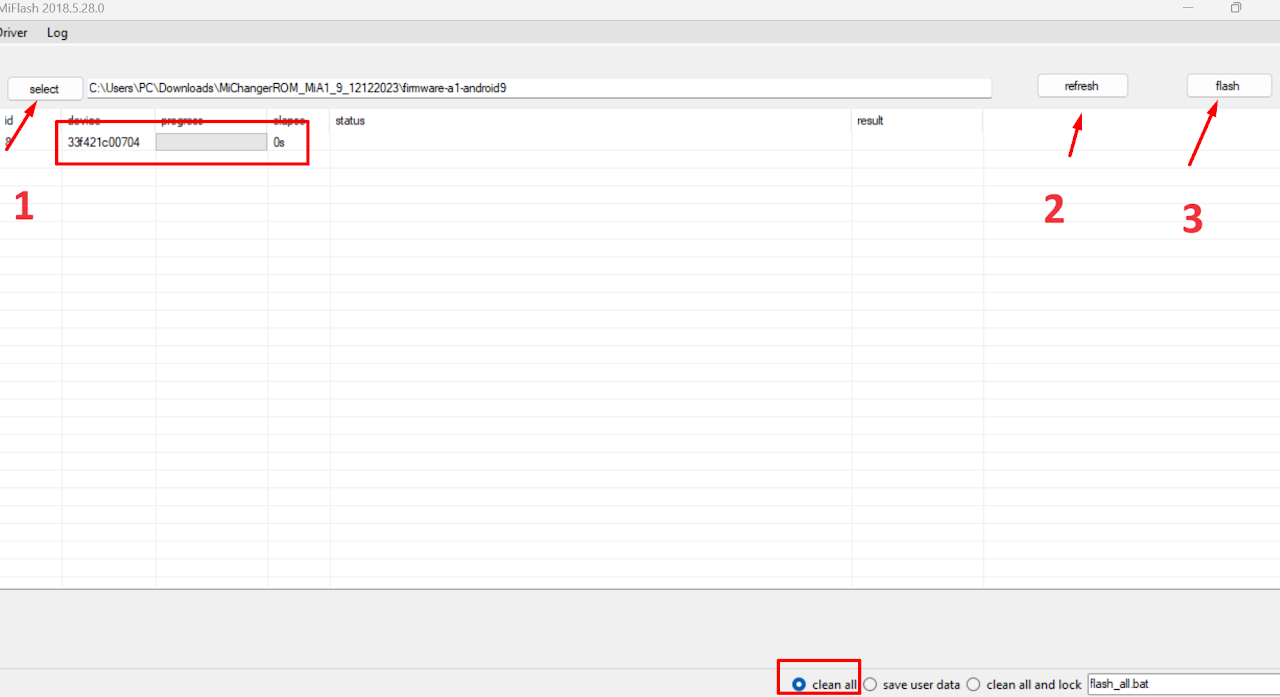
Task: Open the Log menu
Action: click(57, 32)
